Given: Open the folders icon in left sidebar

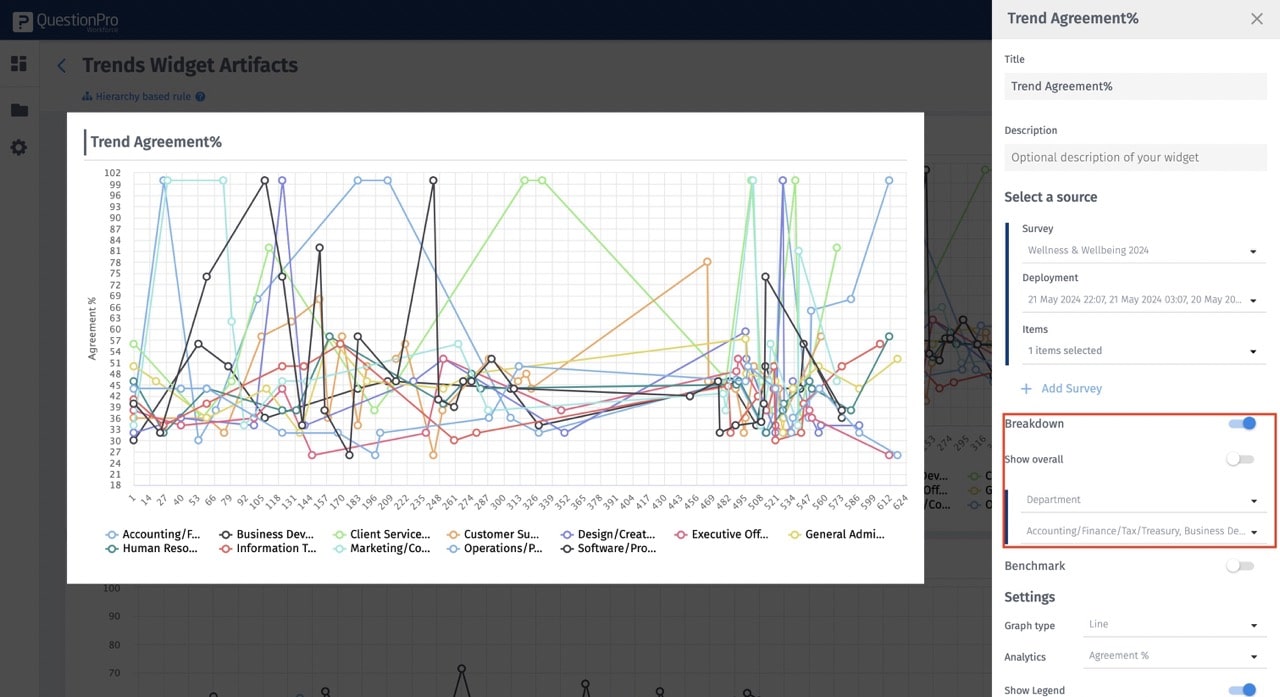Looking at the screenshot, I should (x=17, y=108).
